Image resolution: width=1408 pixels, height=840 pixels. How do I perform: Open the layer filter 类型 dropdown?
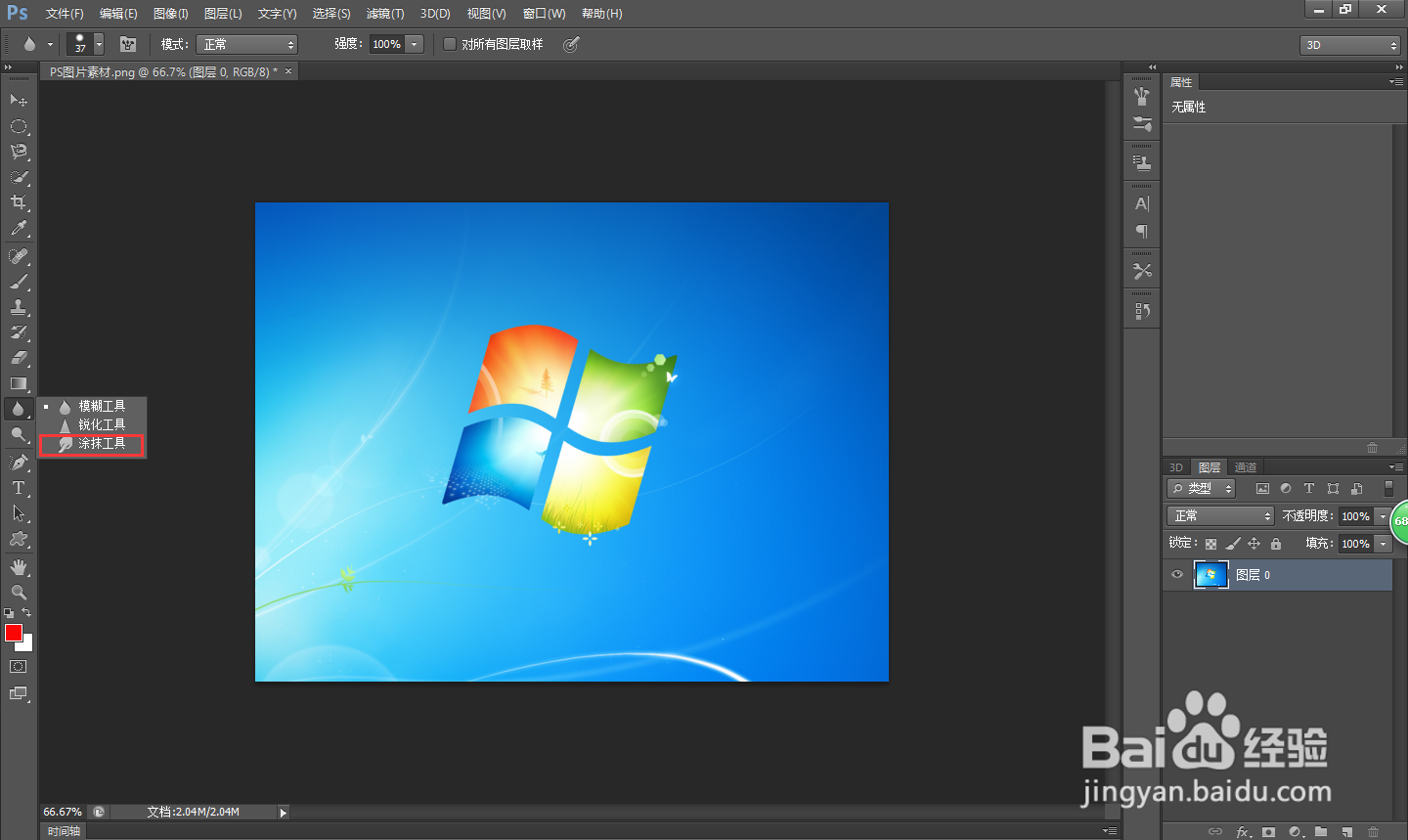(x=1202, y=488)
